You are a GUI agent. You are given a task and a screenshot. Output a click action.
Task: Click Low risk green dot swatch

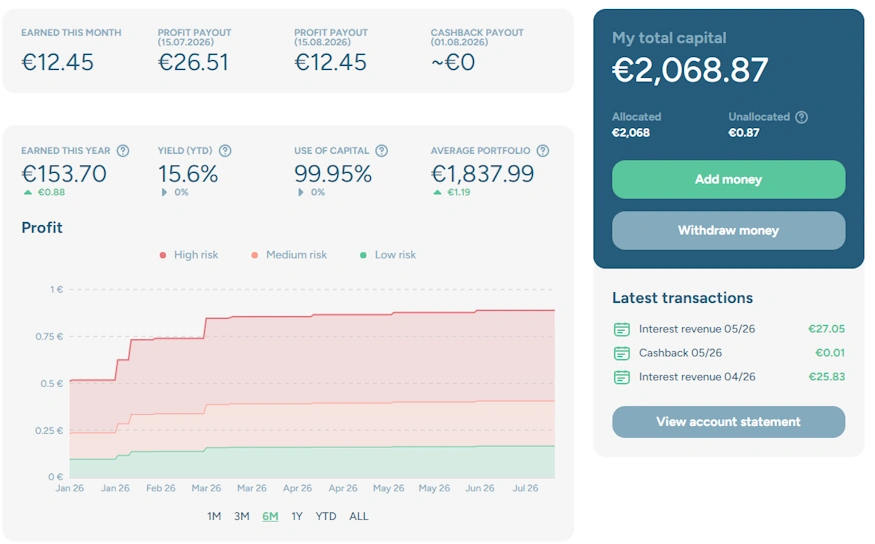[x=363, y=255]
